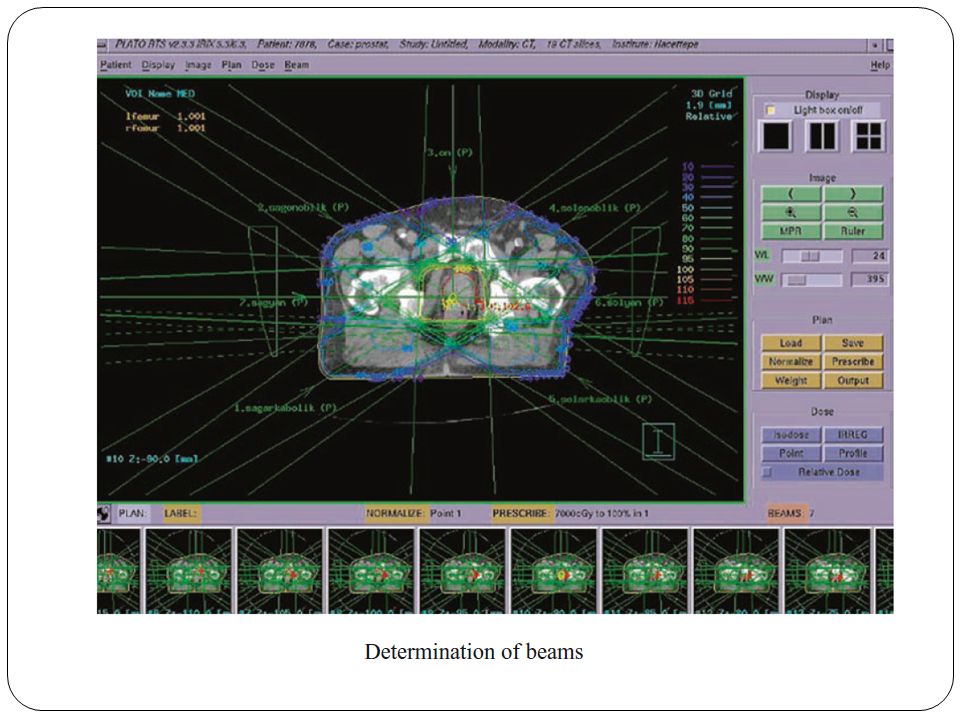Select the ninth CT slice thumbnail
Screen dimensions: 960x720
[x=827, y=571]
